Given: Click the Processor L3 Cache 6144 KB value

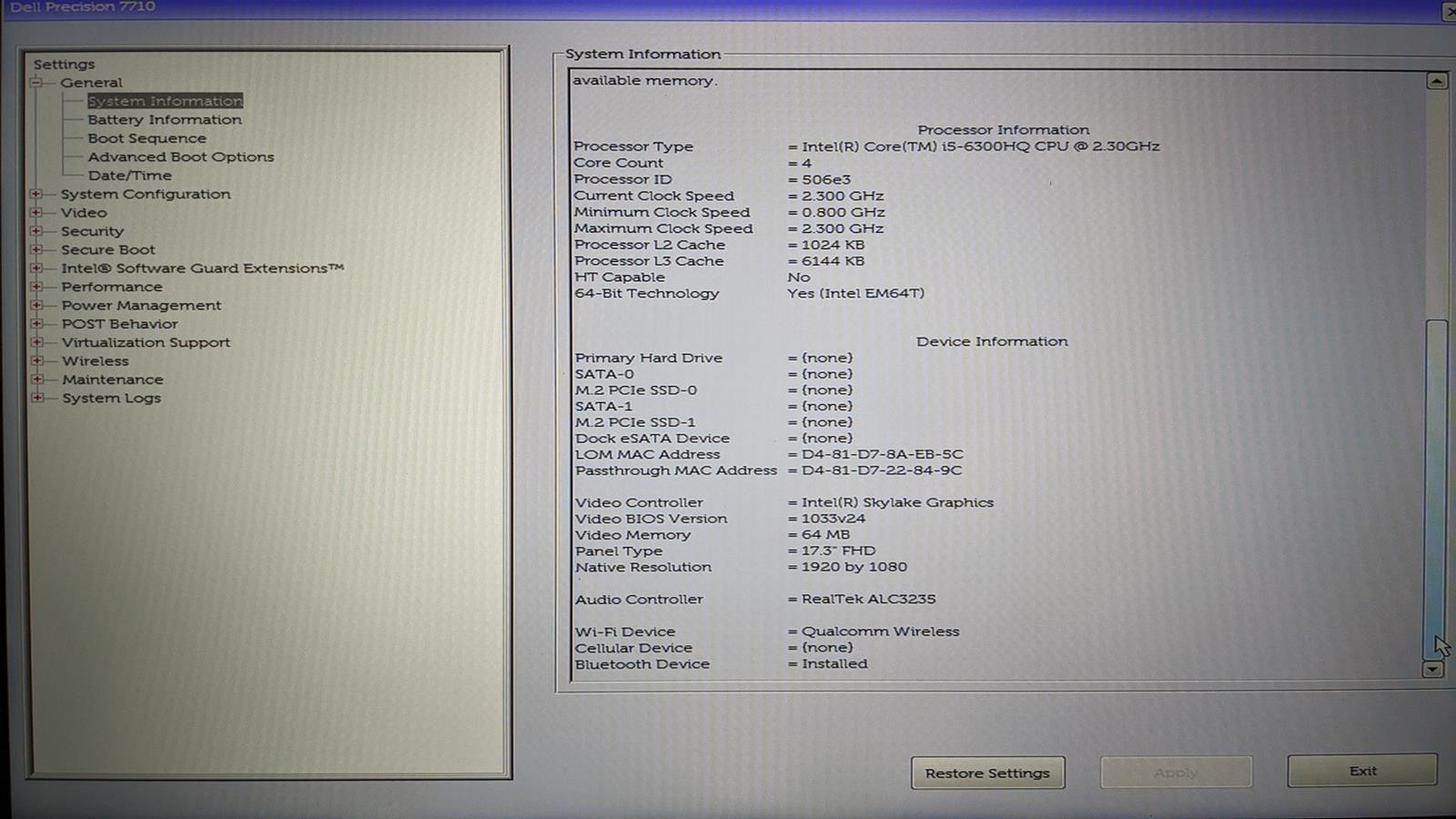Looking at the screenshot, I should pyautogui.click(x=833, y=261).
